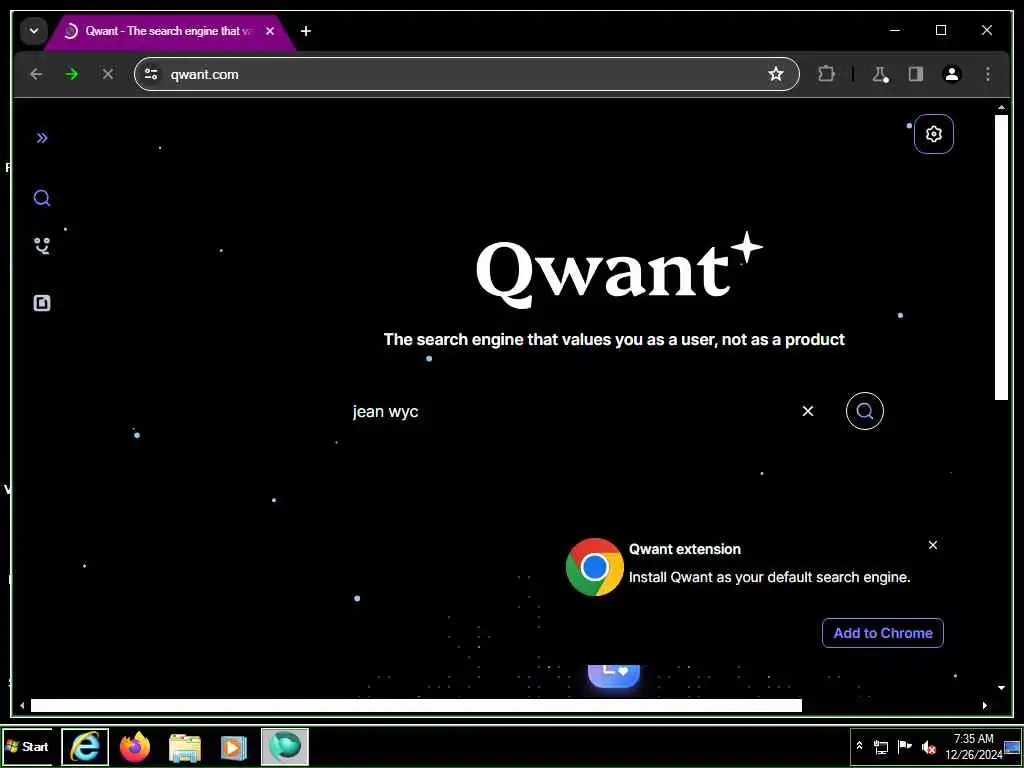Open Qwant settings gear
Viewport: 1024px width, 768px height.
934,134
